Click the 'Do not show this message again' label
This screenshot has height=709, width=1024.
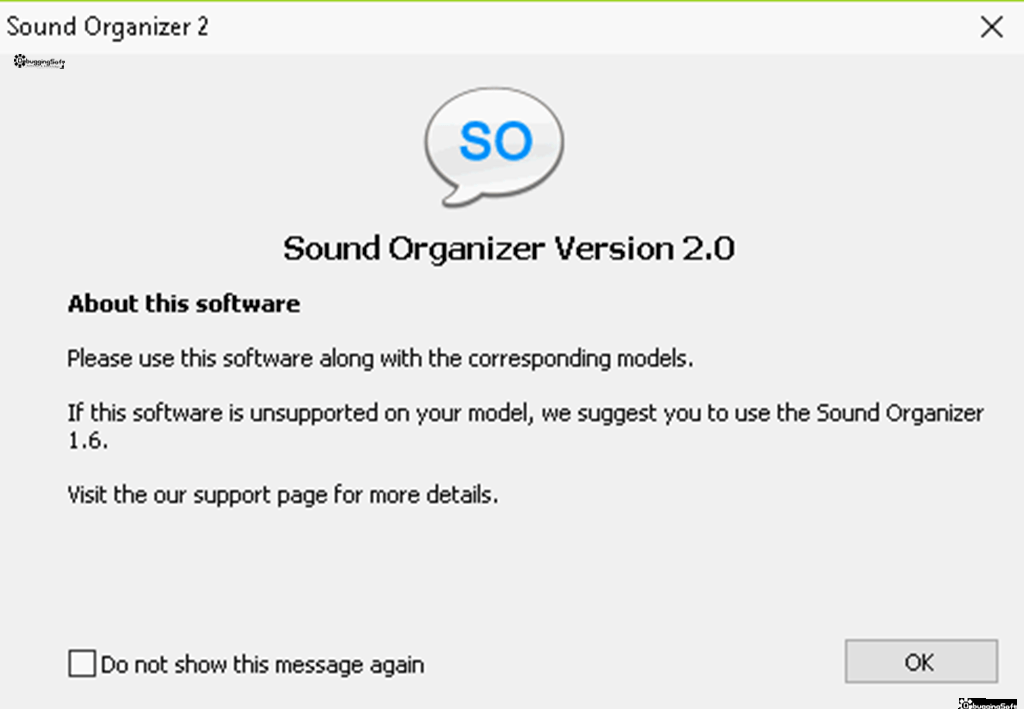263,665
